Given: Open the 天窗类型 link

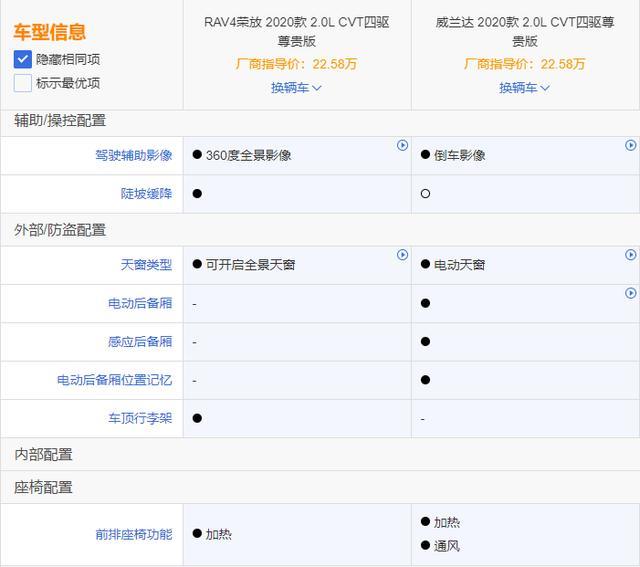Looking at the screenshot, I should [147, 265].
